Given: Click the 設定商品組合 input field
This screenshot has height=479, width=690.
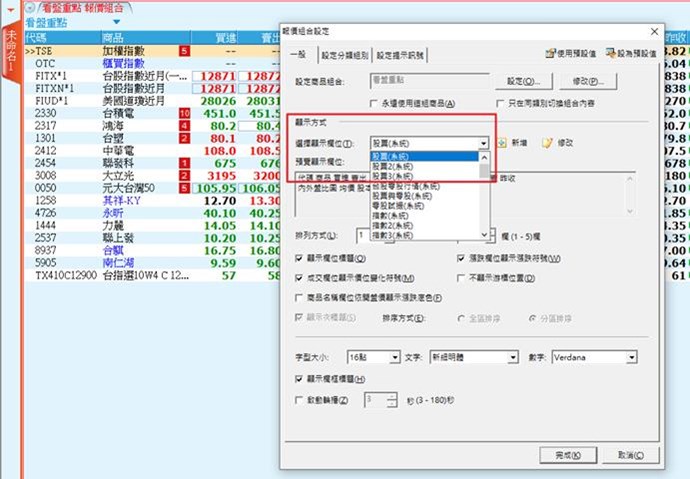Looking at the screenshot, I should tap(429, 81).
